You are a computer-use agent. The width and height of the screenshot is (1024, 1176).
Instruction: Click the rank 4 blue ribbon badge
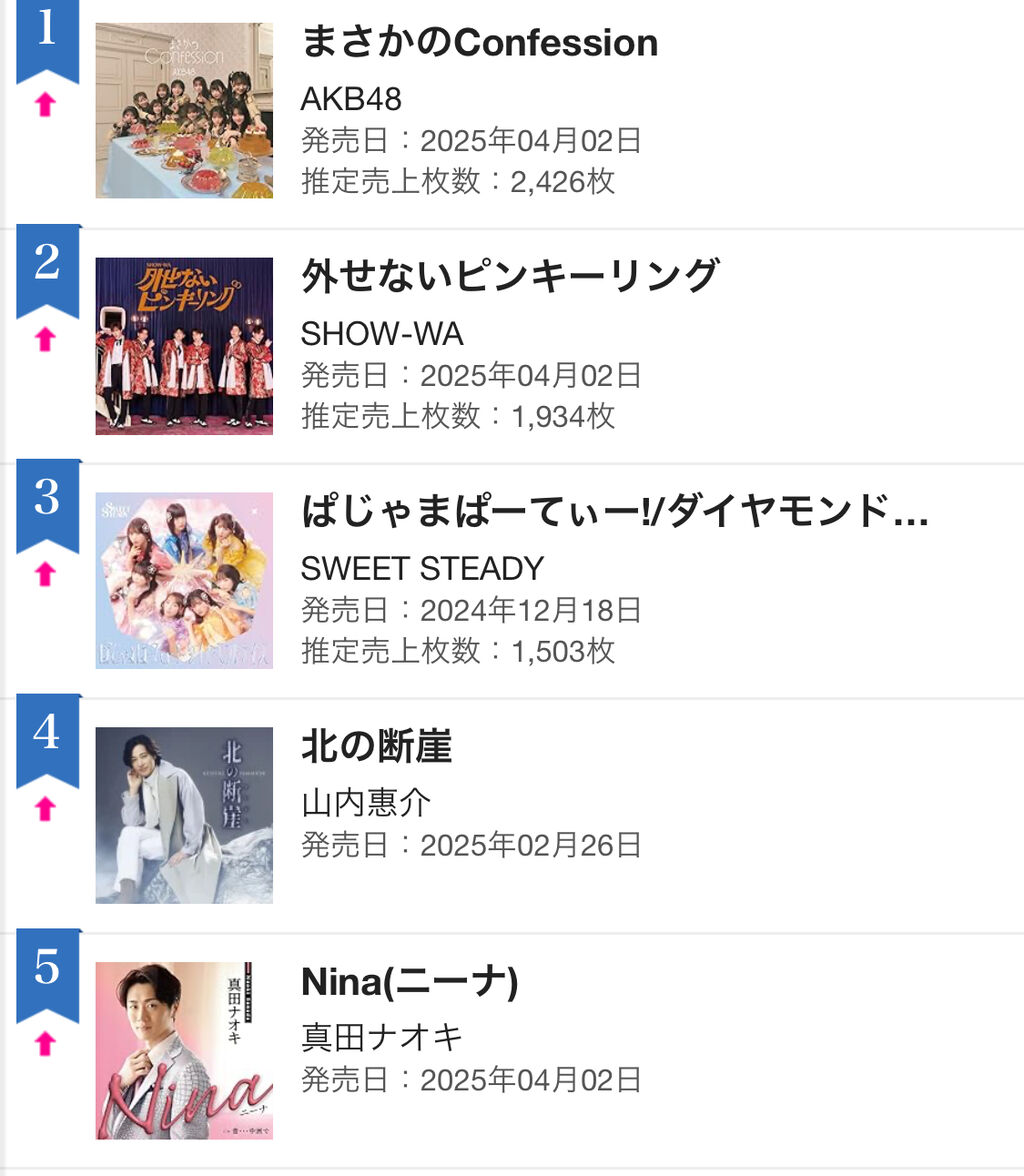[x=48, y=740]
